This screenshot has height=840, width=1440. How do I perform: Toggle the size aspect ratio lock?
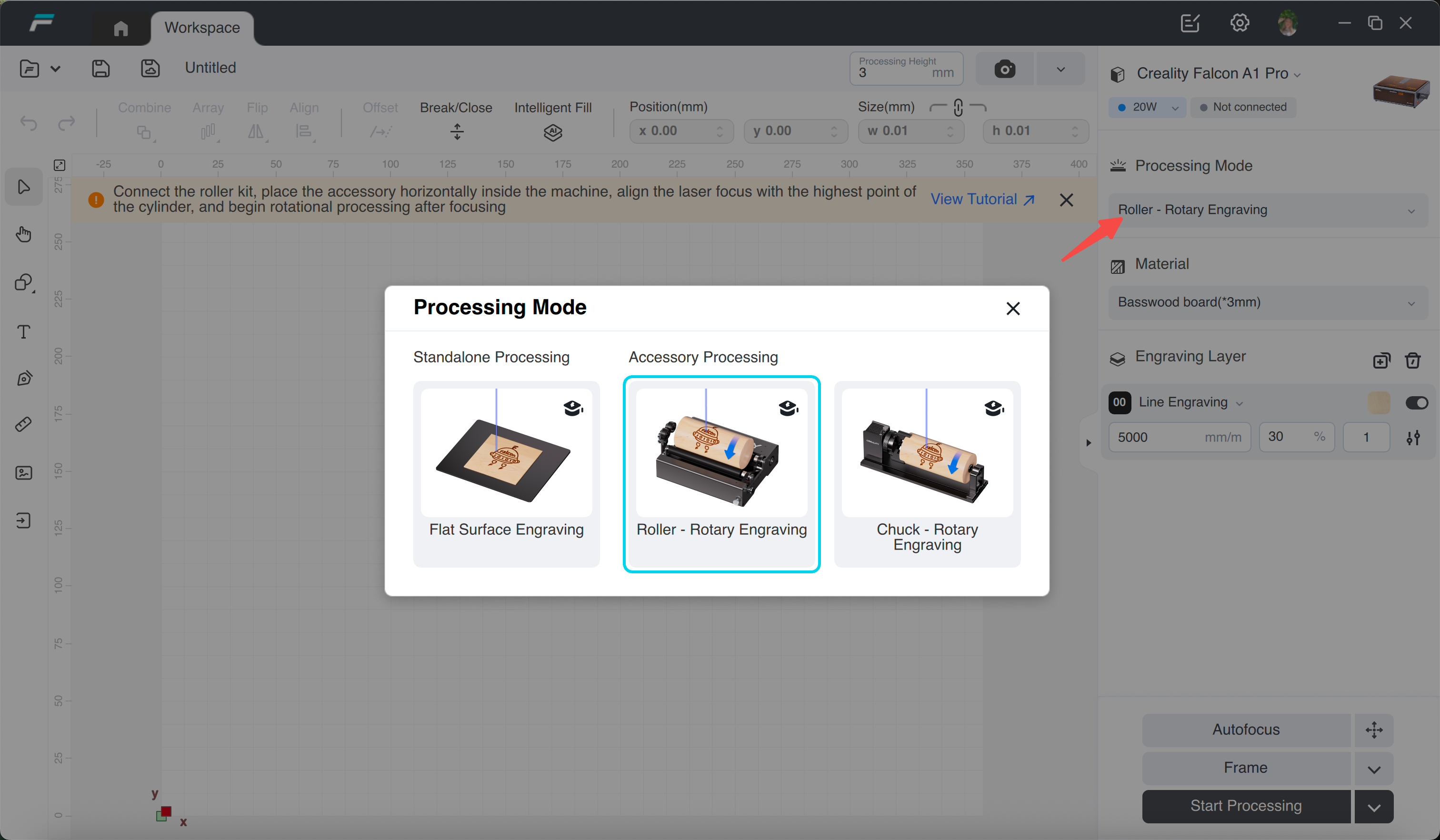(958, 108)
